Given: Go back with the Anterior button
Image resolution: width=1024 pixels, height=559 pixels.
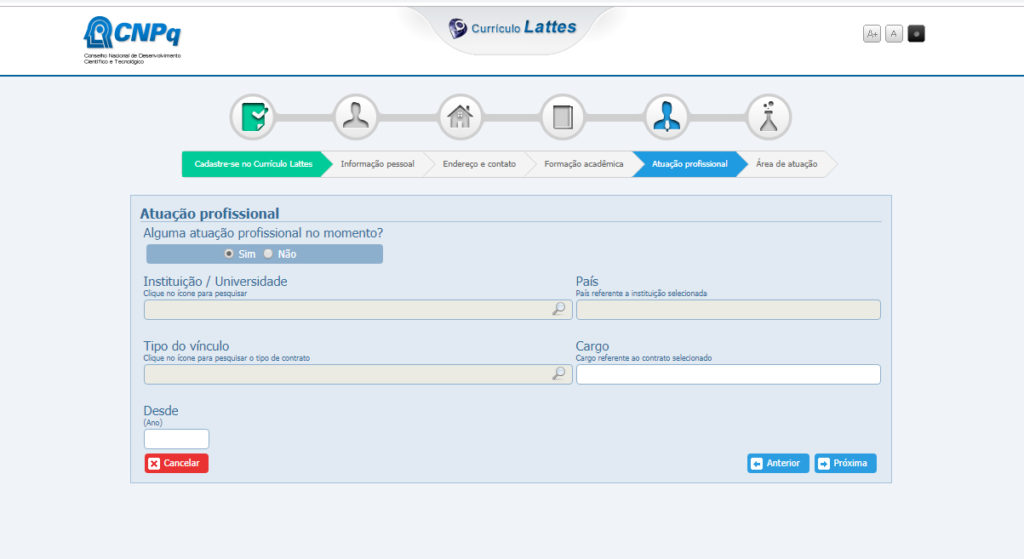Looking at the screenshot, I should click(x=778, y=463).
